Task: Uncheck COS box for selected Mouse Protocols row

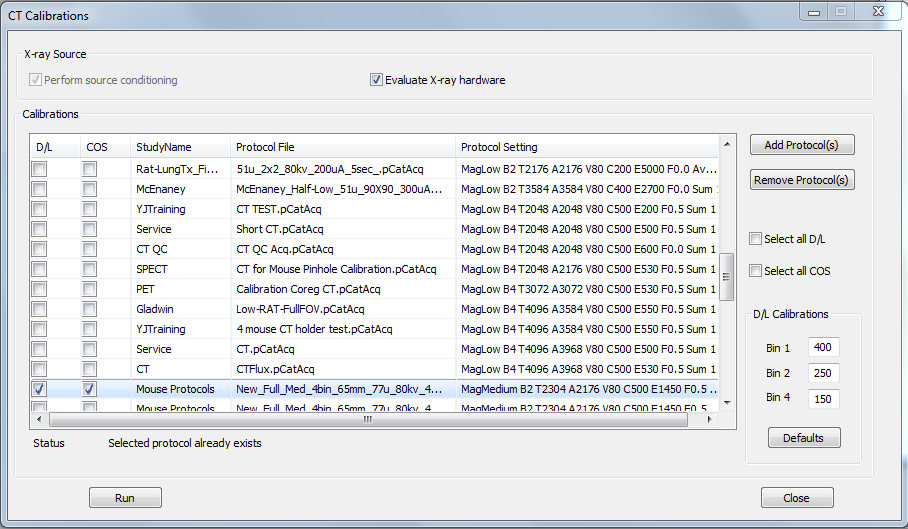Action: click(90, 389)
